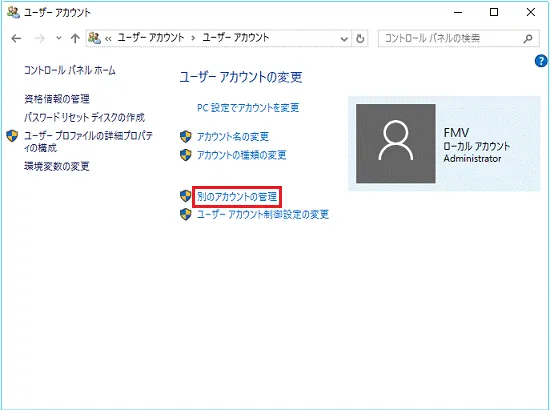Open 環境変数の変更 link
Screen dimensions: 550x410
pyautogui.click(x=57, y=166)
